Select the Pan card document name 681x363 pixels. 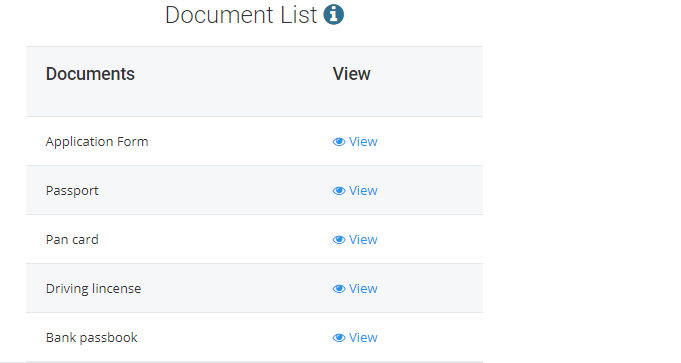[x=72, y=240]
